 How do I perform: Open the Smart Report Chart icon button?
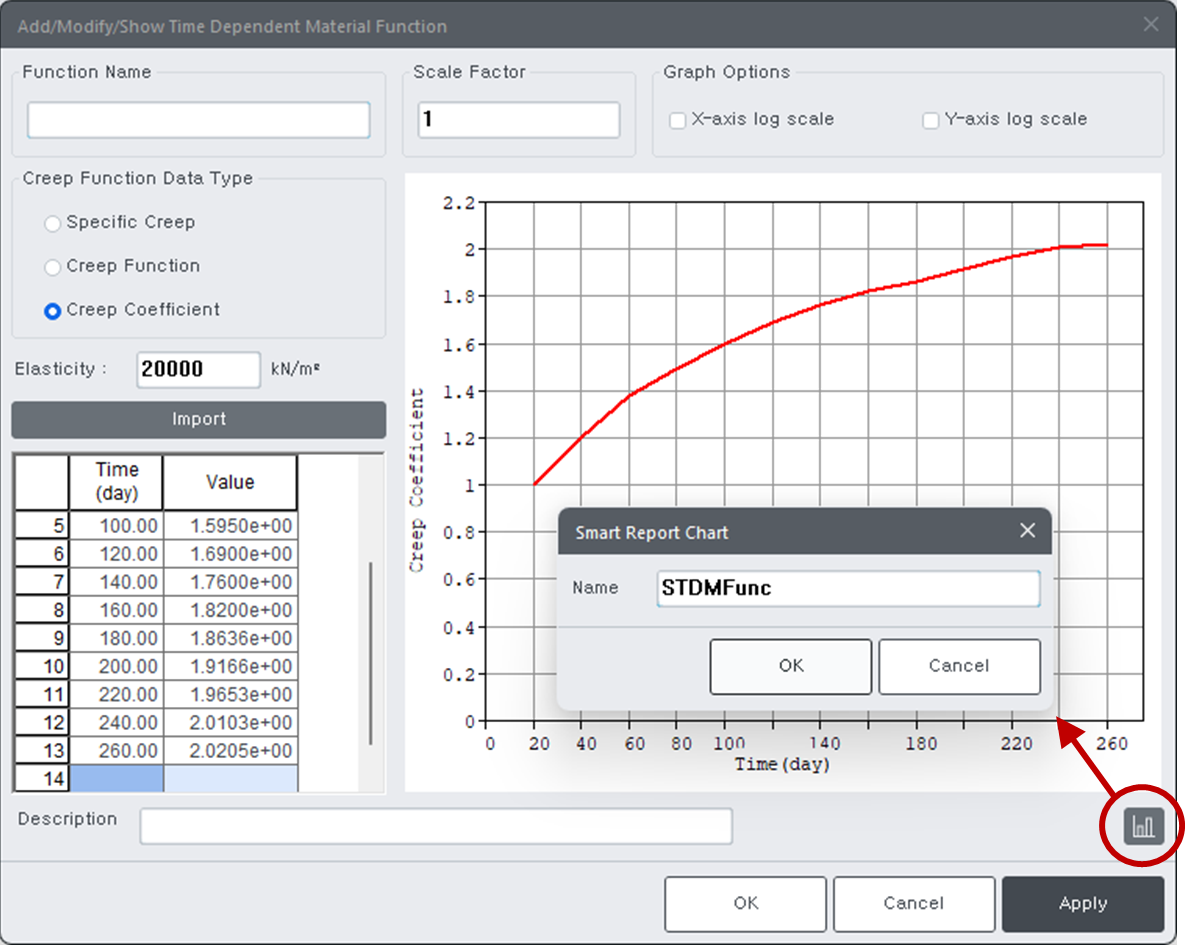pos(1143,826)
